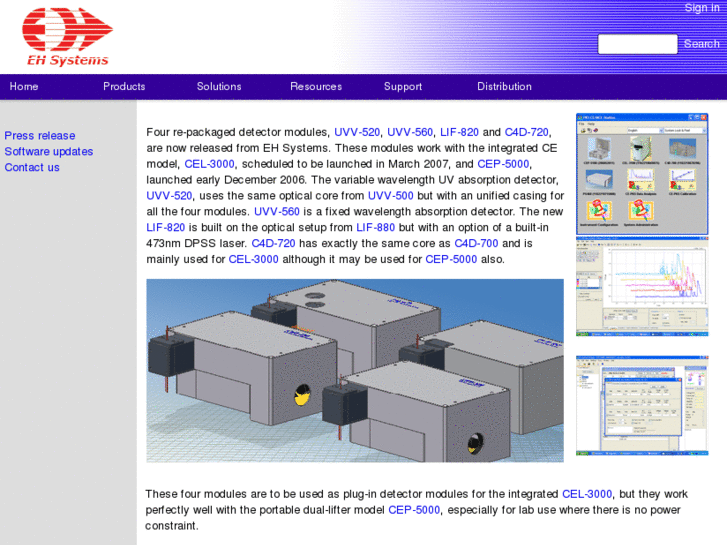Viewport: 727px width, 545px height.
Task: Open the Home menu item
Action: tap(24, 86)
